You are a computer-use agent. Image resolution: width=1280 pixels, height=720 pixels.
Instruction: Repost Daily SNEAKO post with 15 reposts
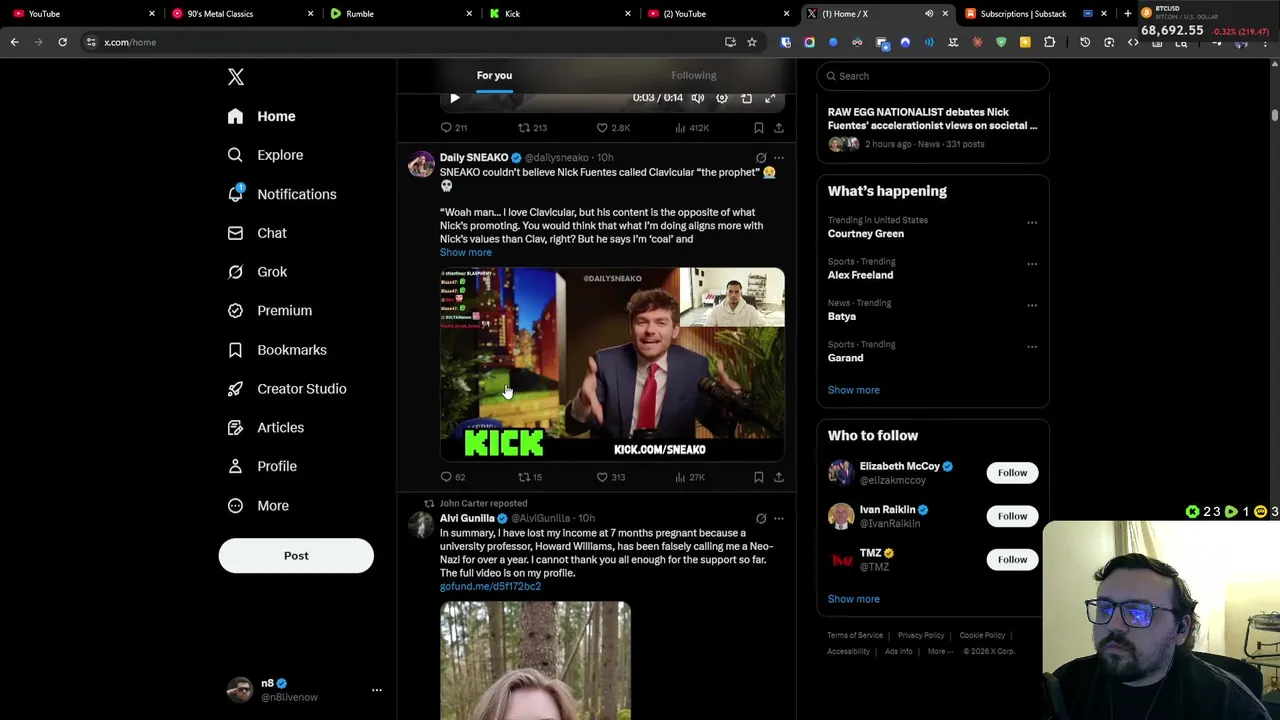pyautogui.click(x=530, y=478)
